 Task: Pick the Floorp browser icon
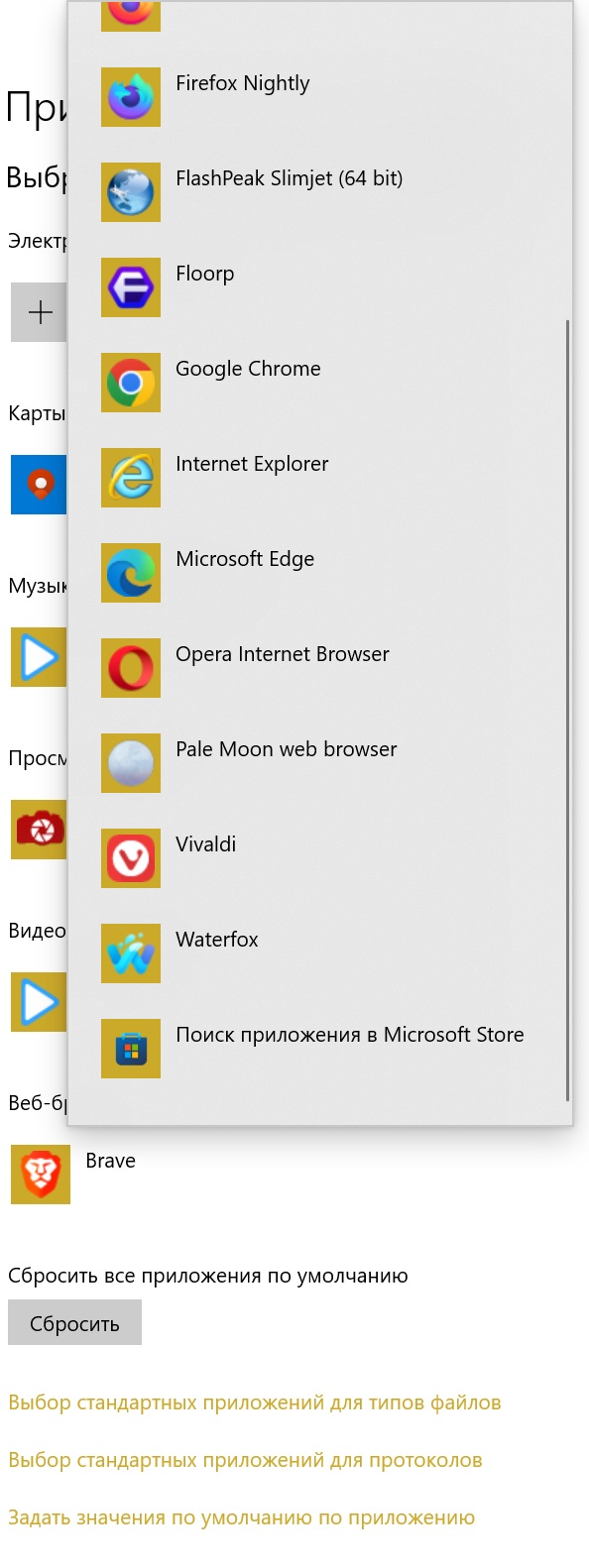point(131,287)
